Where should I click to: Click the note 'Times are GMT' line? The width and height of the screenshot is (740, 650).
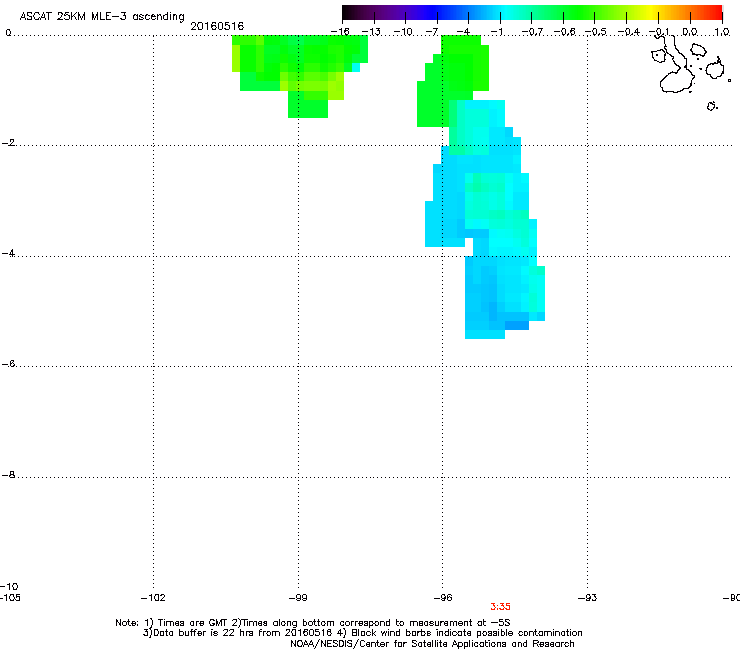point(312,623)
